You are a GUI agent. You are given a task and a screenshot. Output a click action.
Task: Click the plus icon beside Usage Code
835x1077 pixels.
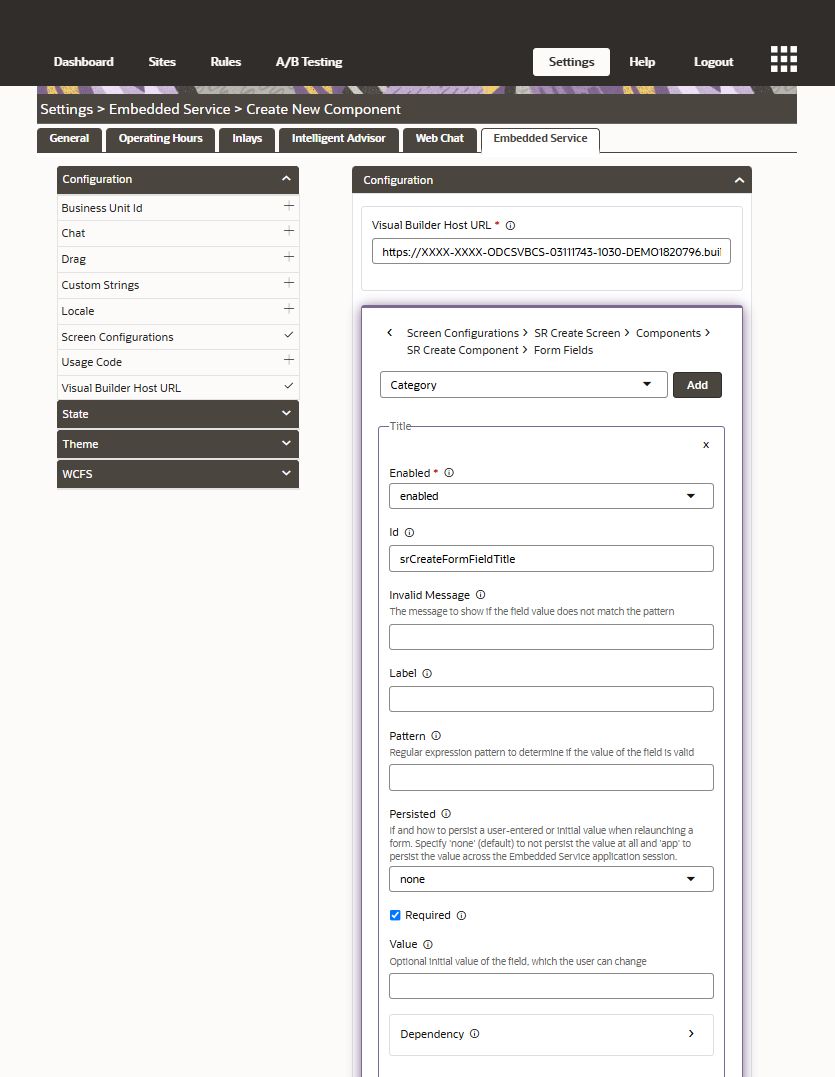pos(288,362)
